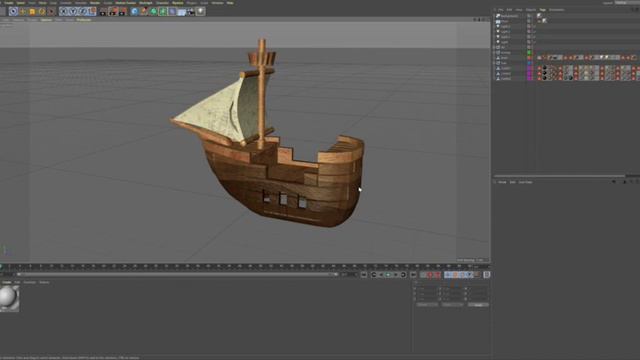Open the Select menu in menu bar
Screen dimensions: 640x360
(x=20, y=3)
